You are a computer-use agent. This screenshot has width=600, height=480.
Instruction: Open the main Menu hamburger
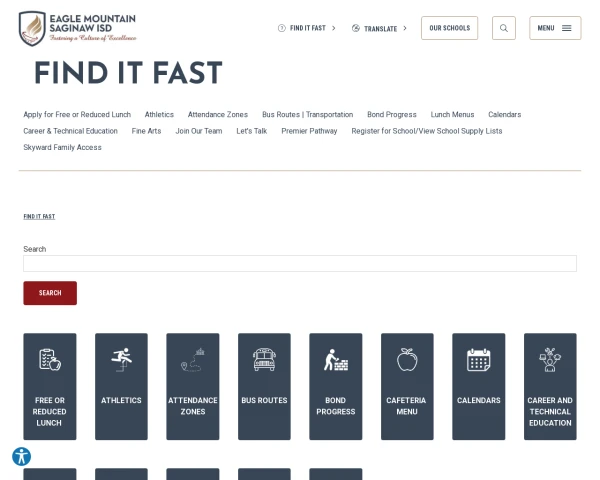(555, 28)
